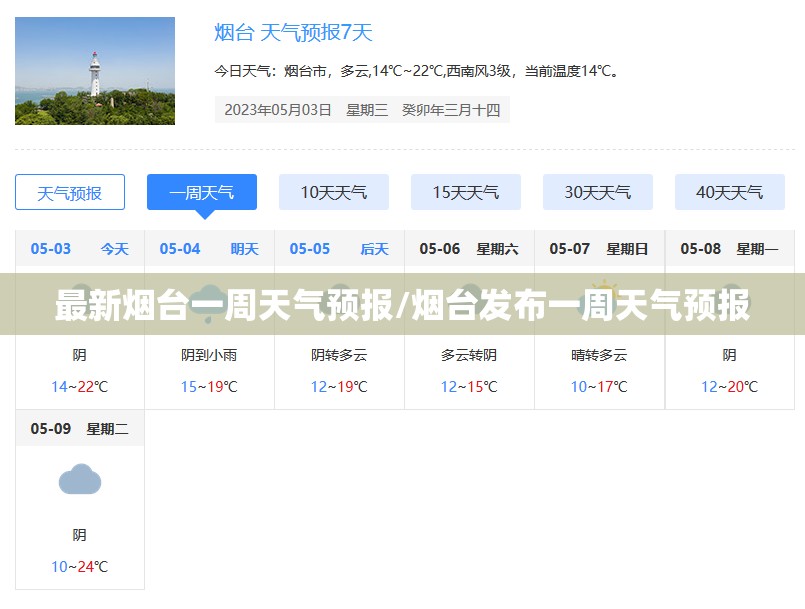Click the 阴到小雨 forecast text
The image size is (805, 609).
pyautogui.click(x=209, y=355)
